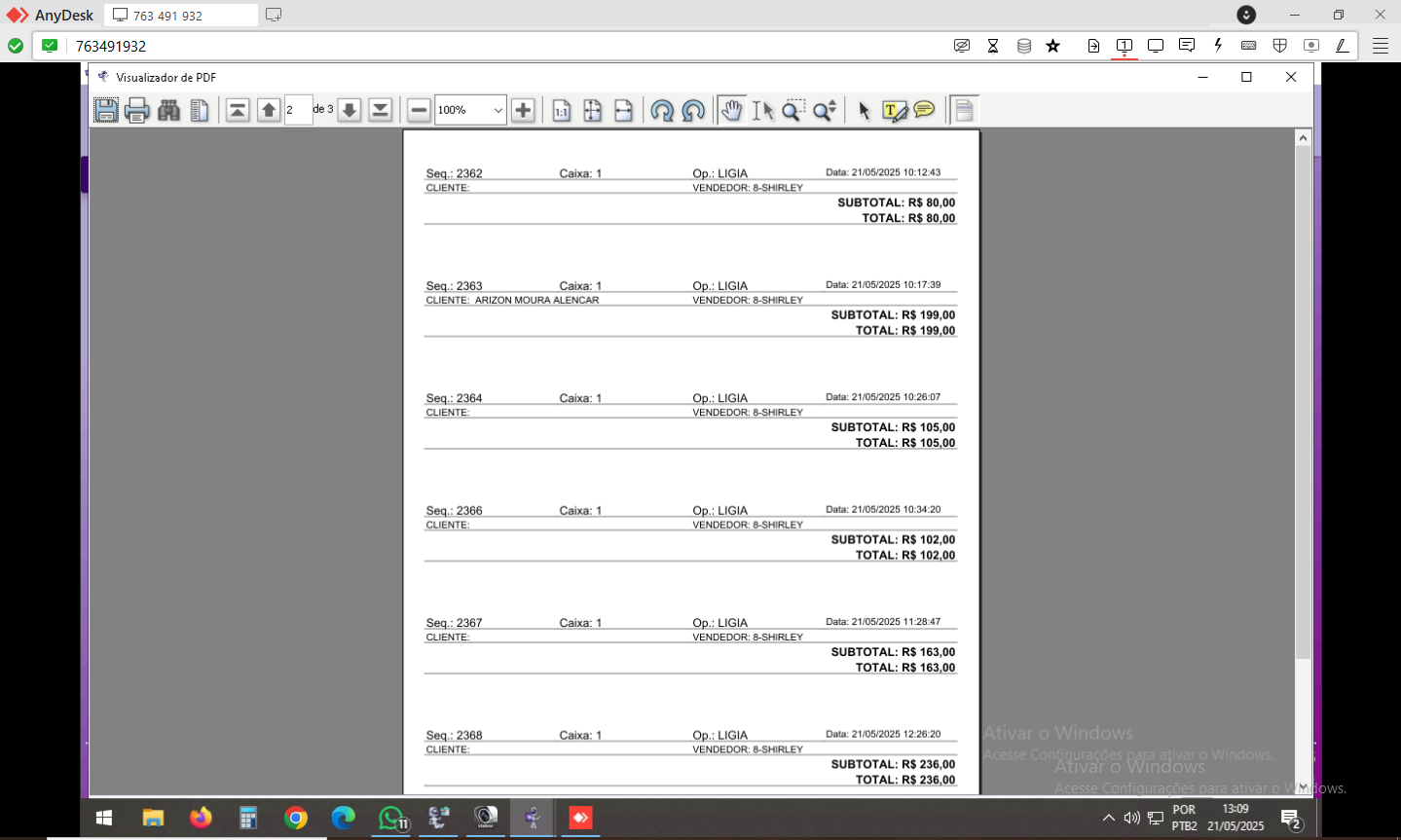The height and width of the screenshot is (840, 1401).
Task: Fit whole page in window
Action: click(593, 110)
